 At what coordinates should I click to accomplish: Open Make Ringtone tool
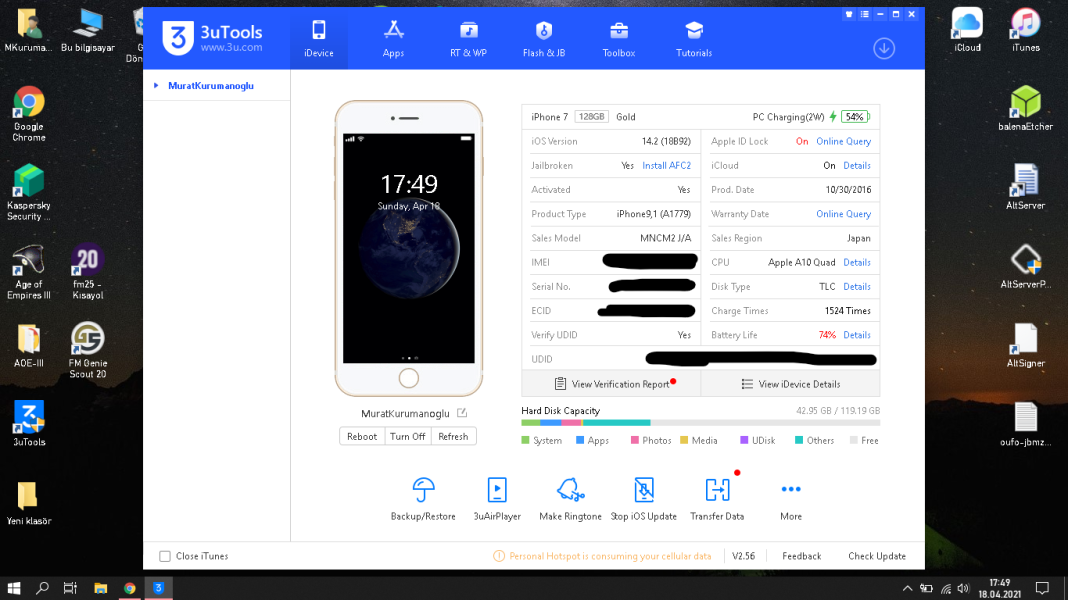(x=570, y=490)
